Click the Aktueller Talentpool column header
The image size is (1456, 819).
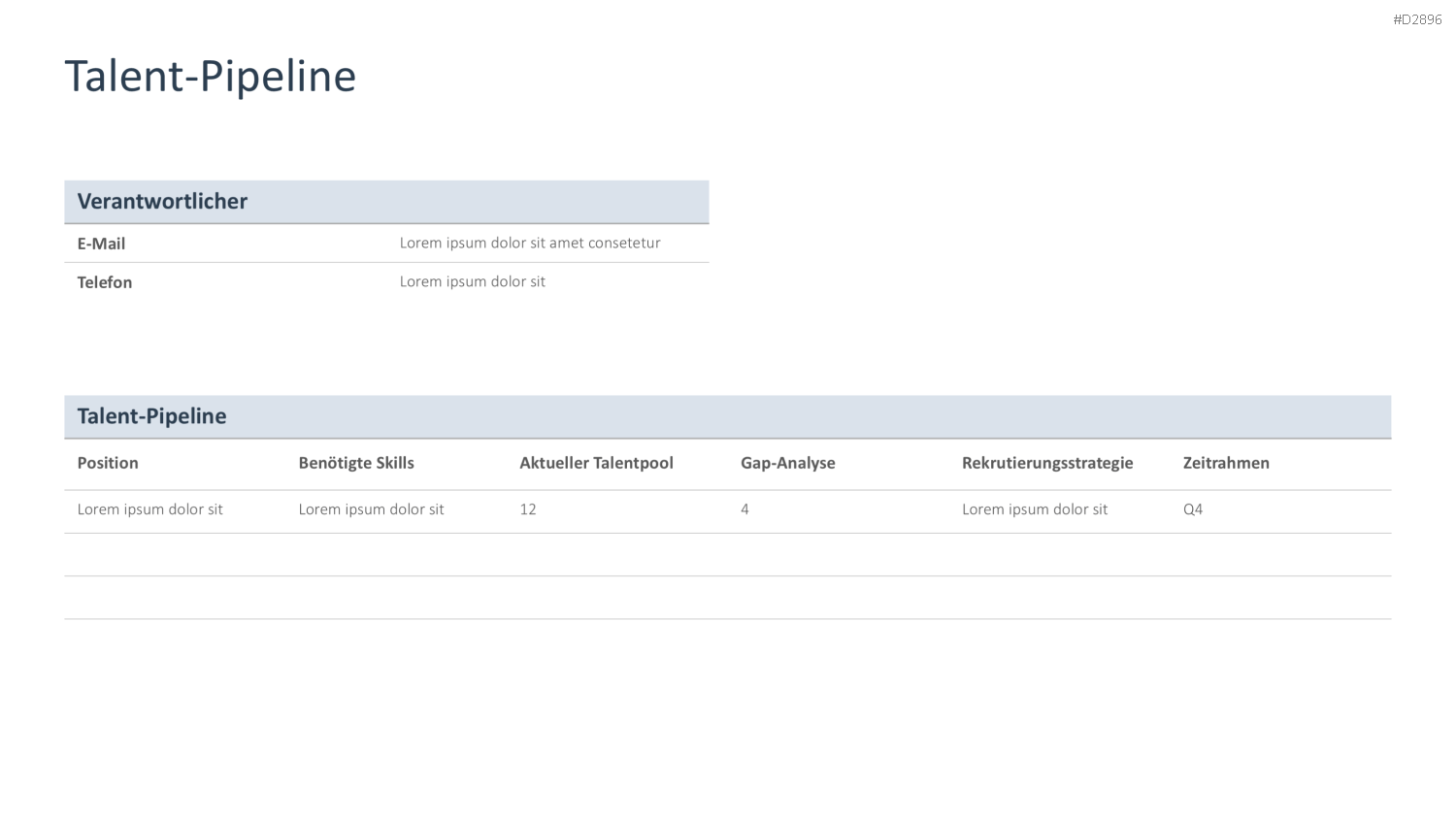[596, 463]
